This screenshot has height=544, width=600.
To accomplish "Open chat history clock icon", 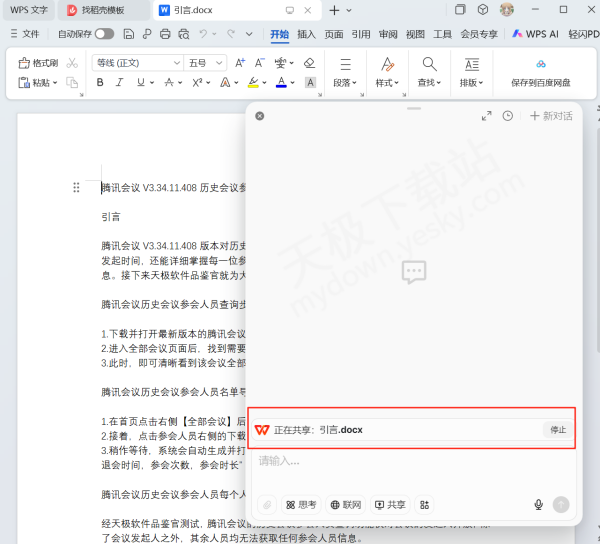I will click(508, 116).
